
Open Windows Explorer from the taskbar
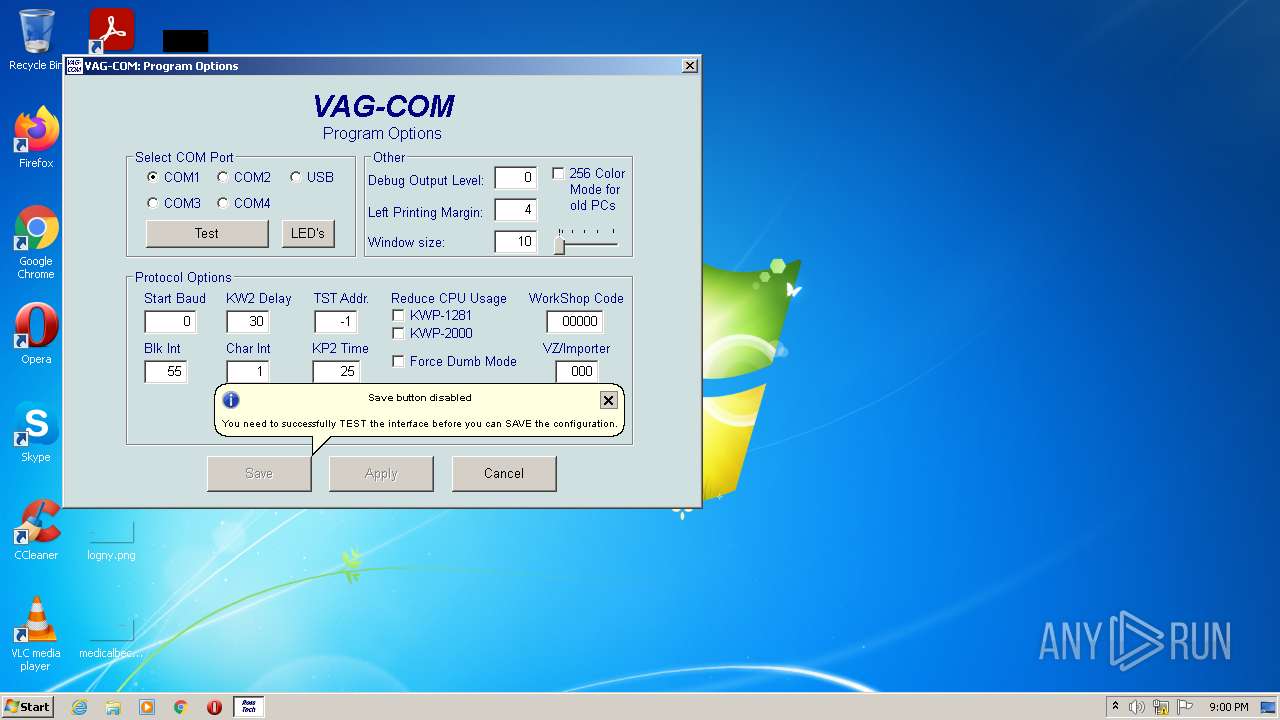(113, 707)
